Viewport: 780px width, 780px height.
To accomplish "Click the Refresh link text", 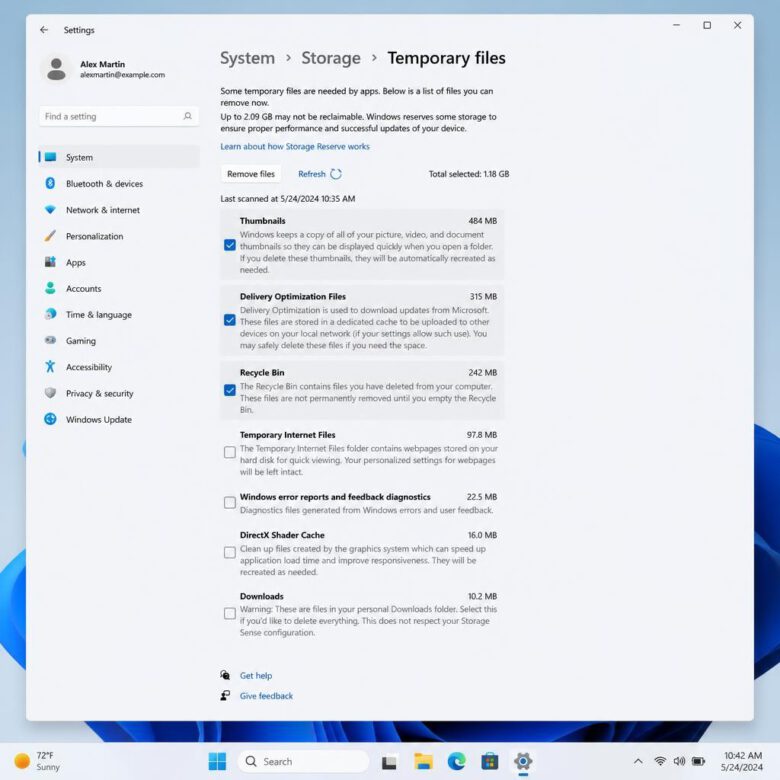I will tap(311, 174).
